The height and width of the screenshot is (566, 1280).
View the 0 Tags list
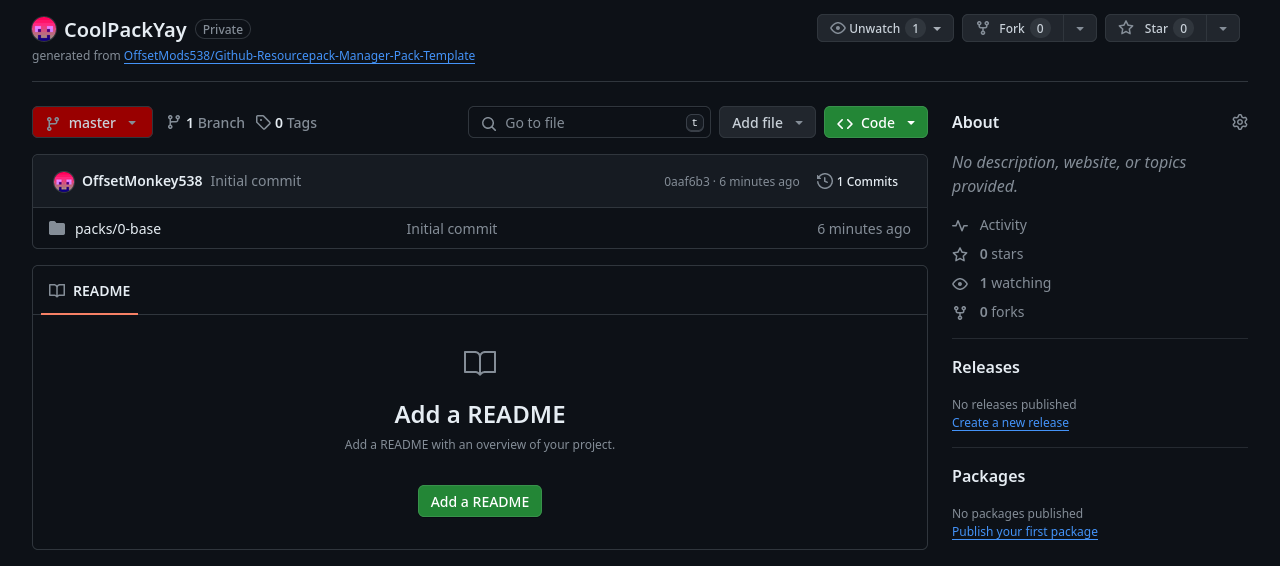pyautogui.click(x=286, y=123)
